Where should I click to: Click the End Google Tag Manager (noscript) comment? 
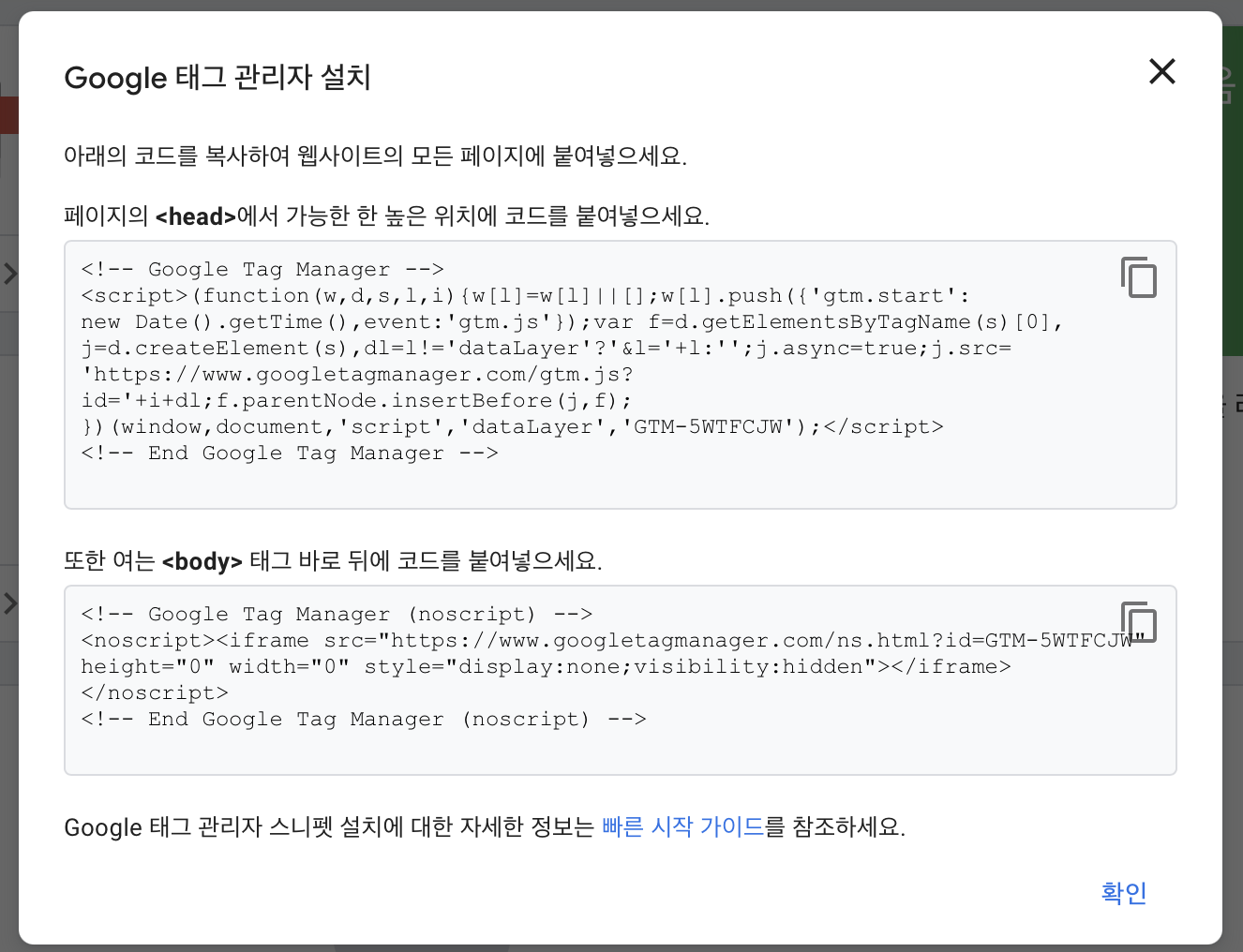click(364, 719)
